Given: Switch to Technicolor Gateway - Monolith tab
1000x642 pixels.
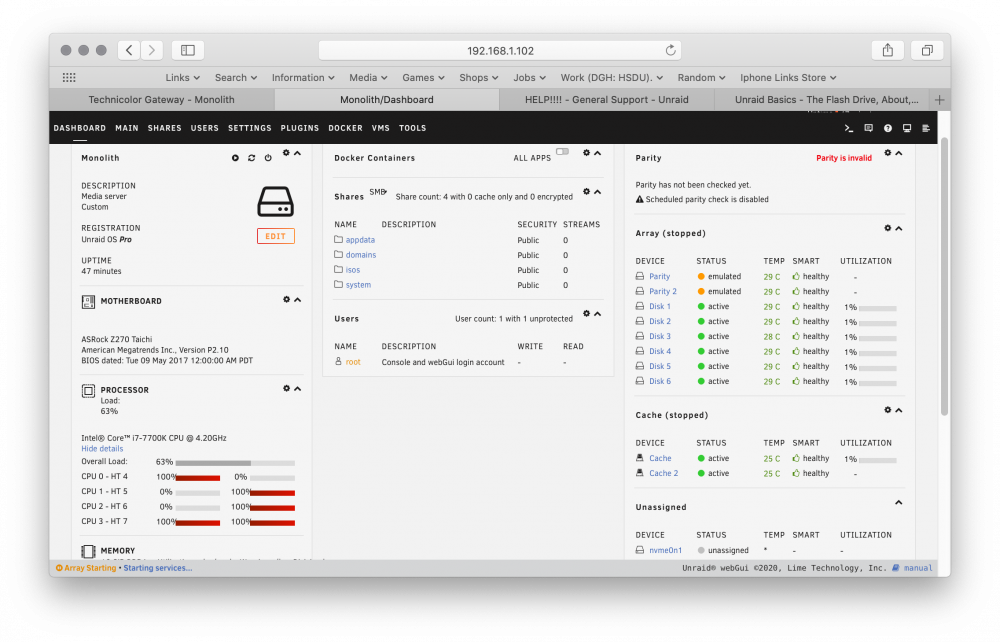Looking at the screenshot, I should (161, 99).
